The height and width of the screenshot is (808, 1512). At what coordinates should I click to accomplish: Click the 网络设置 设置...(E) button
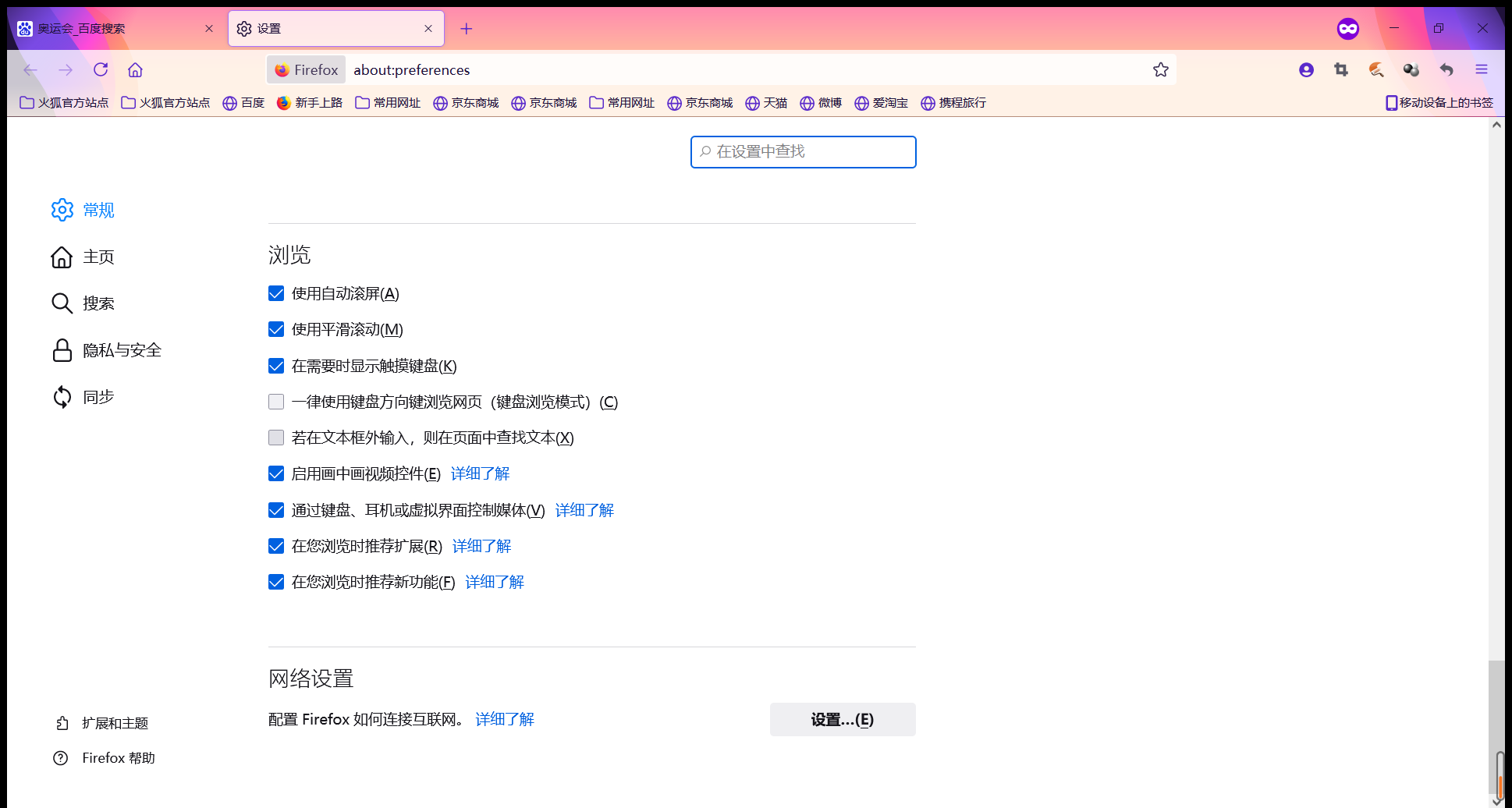tap(842, 718)
